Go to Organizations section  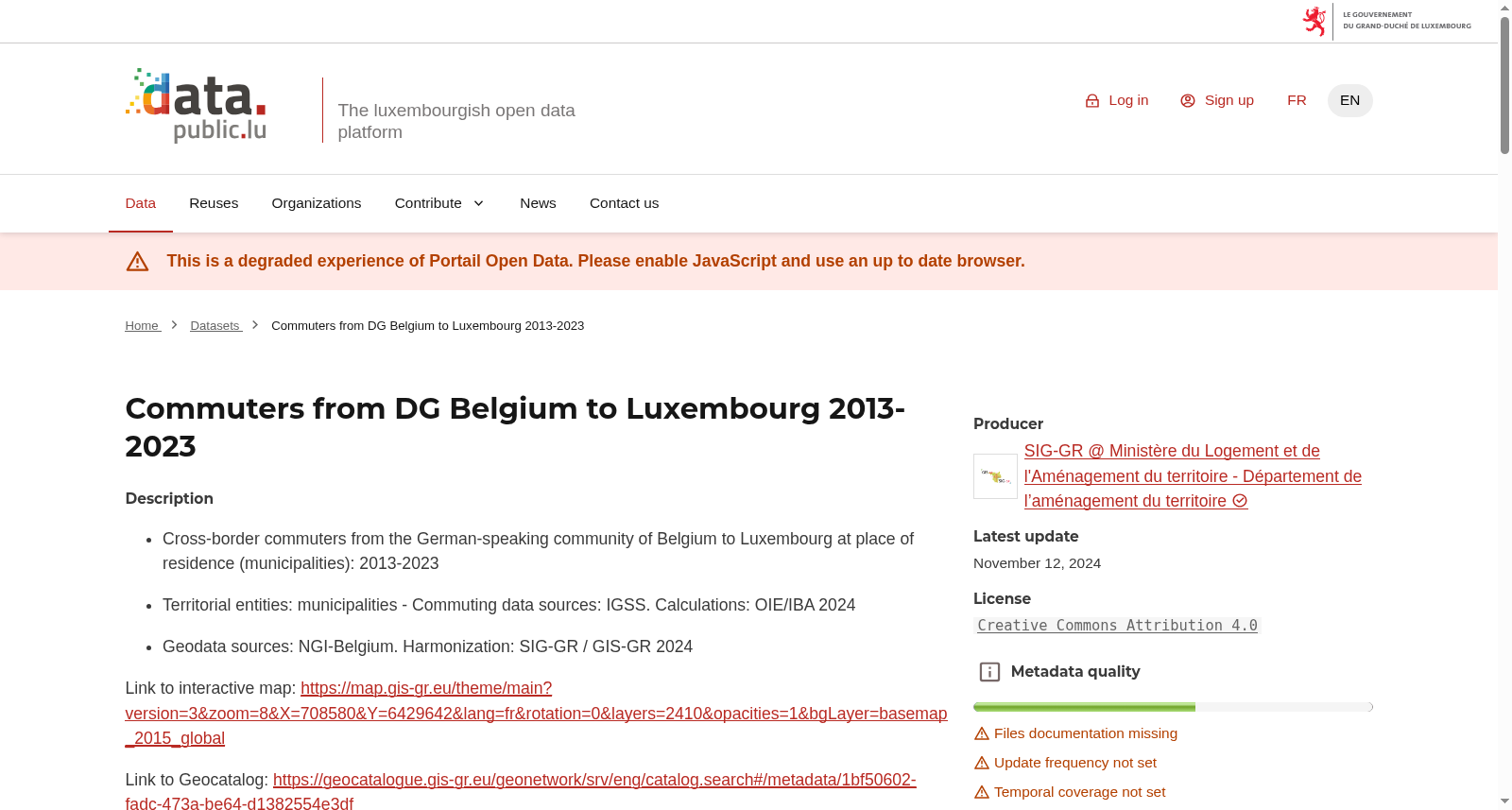click(x=317, y=203)
